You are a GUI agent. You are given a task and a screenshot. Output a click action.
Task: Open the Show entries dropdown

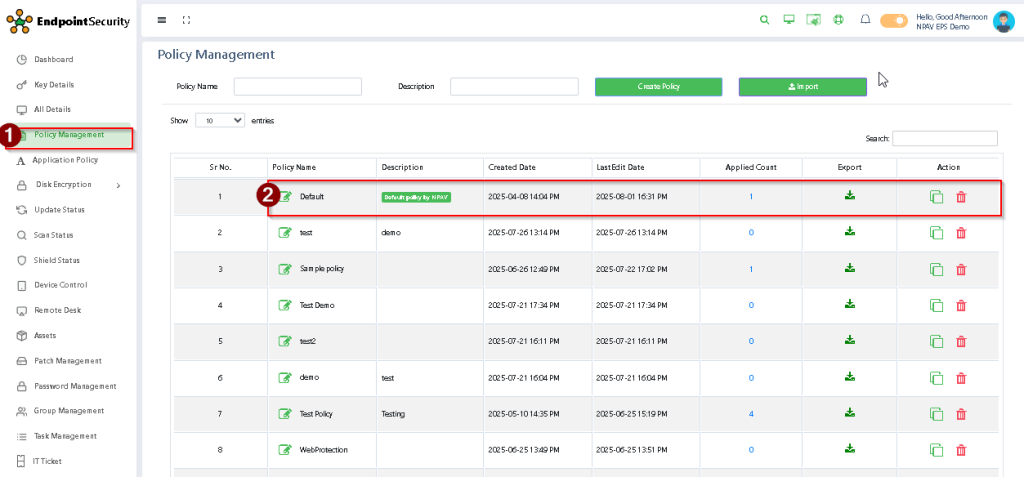click(219, 120)
